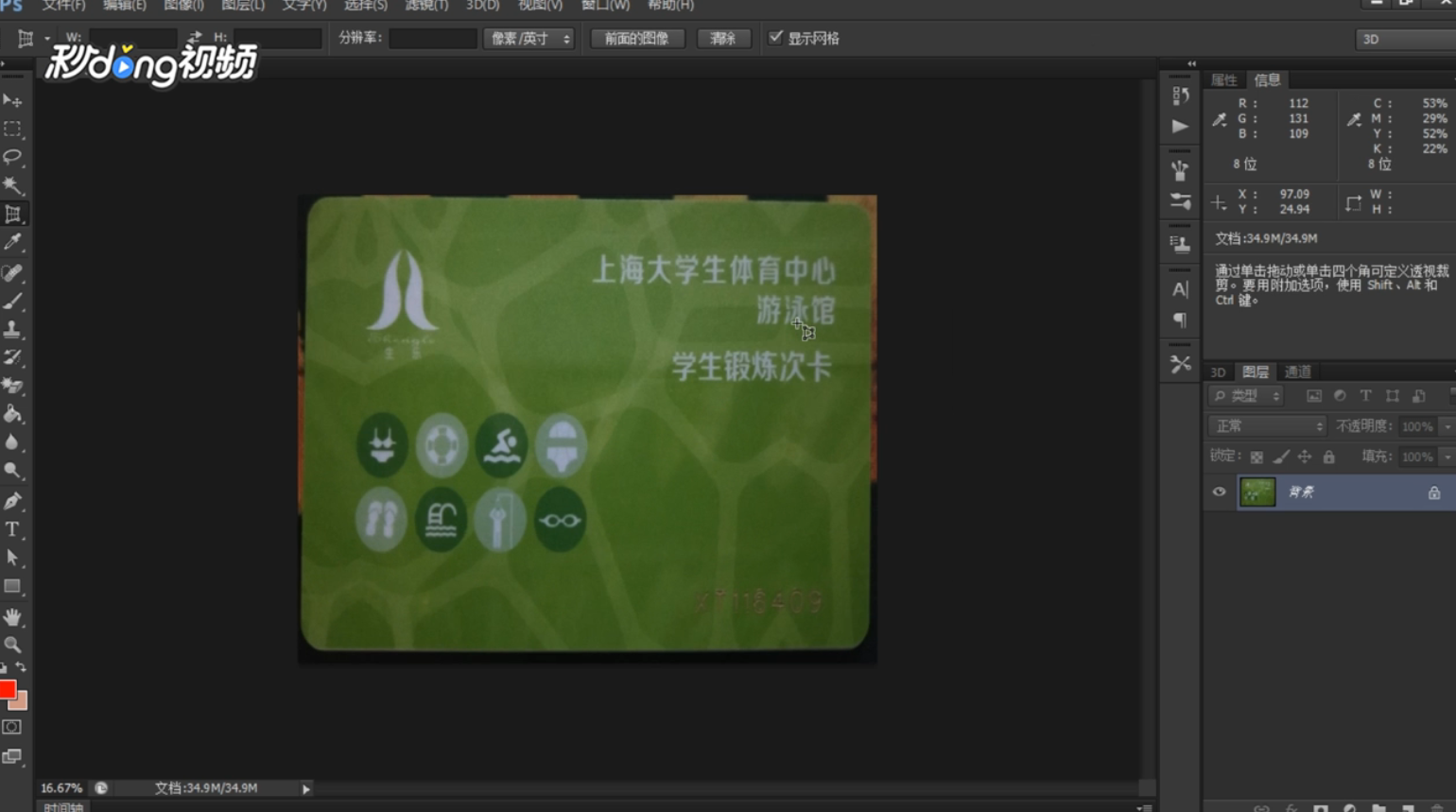The image size is (1456, 812).
Task: Open the 正常 blend mode dropdown
Action: 1267,426
